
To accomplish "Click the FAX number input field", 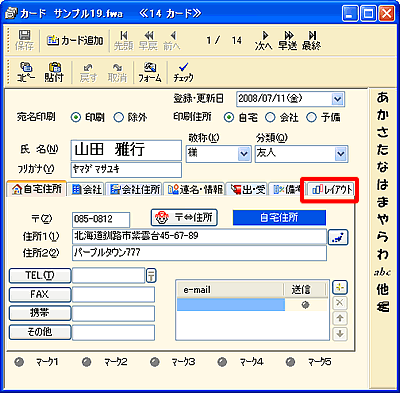I will (113, 295).
